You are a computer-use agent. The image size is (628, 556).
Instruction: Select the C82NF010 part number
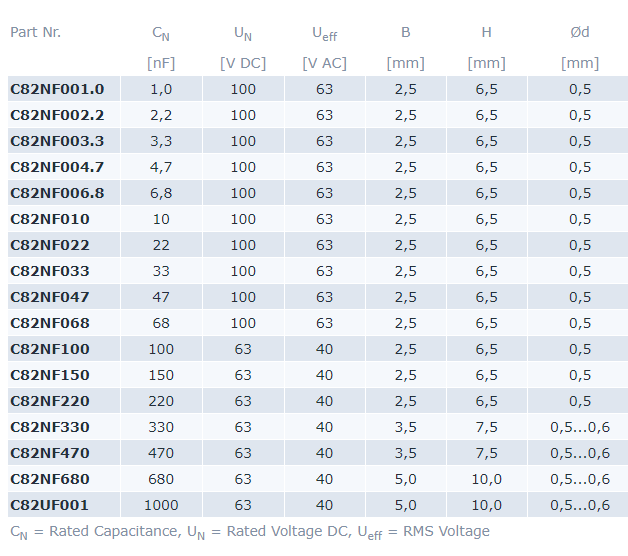tap(50, 219)
